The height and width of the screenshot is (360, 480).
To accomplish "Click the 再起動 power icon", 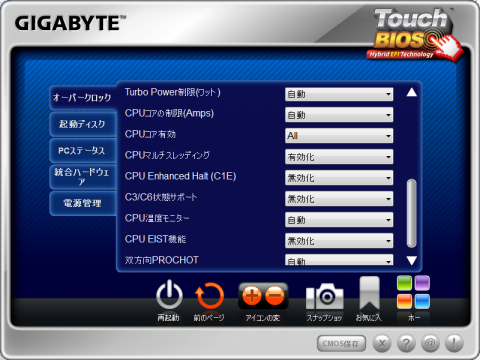I will (169, 295).
